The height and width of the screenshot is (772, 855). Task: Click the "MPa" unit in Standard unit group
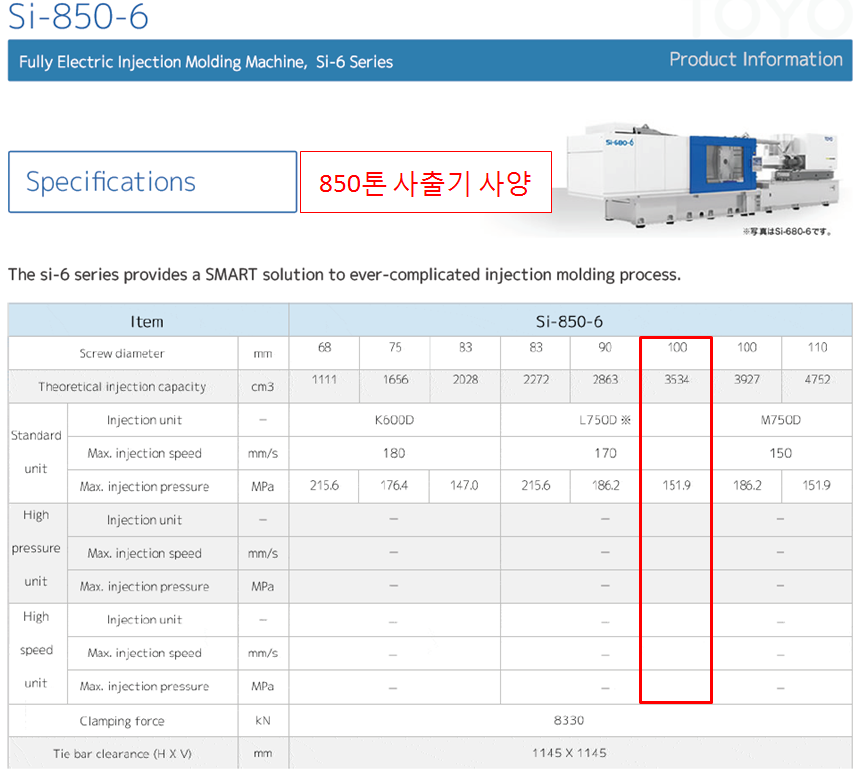point(263,486)
